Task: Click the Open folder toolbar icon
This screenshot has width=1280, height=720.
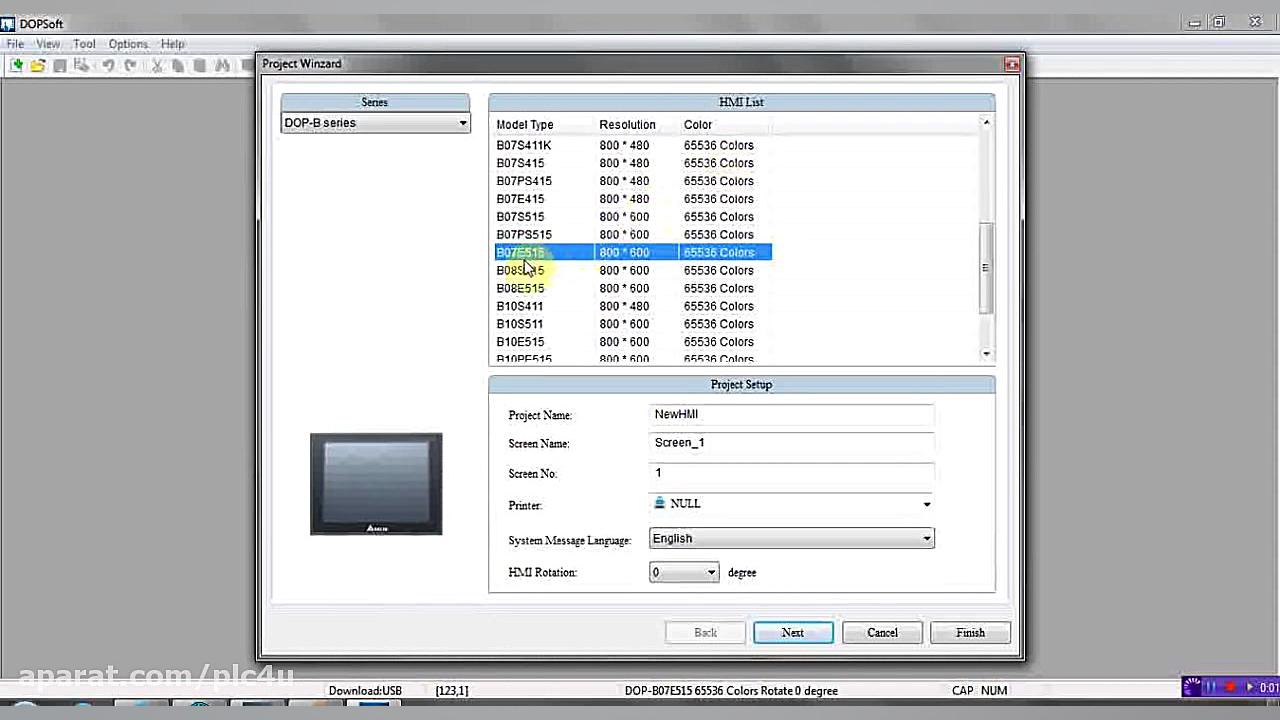Action: (x=38, y=65)
